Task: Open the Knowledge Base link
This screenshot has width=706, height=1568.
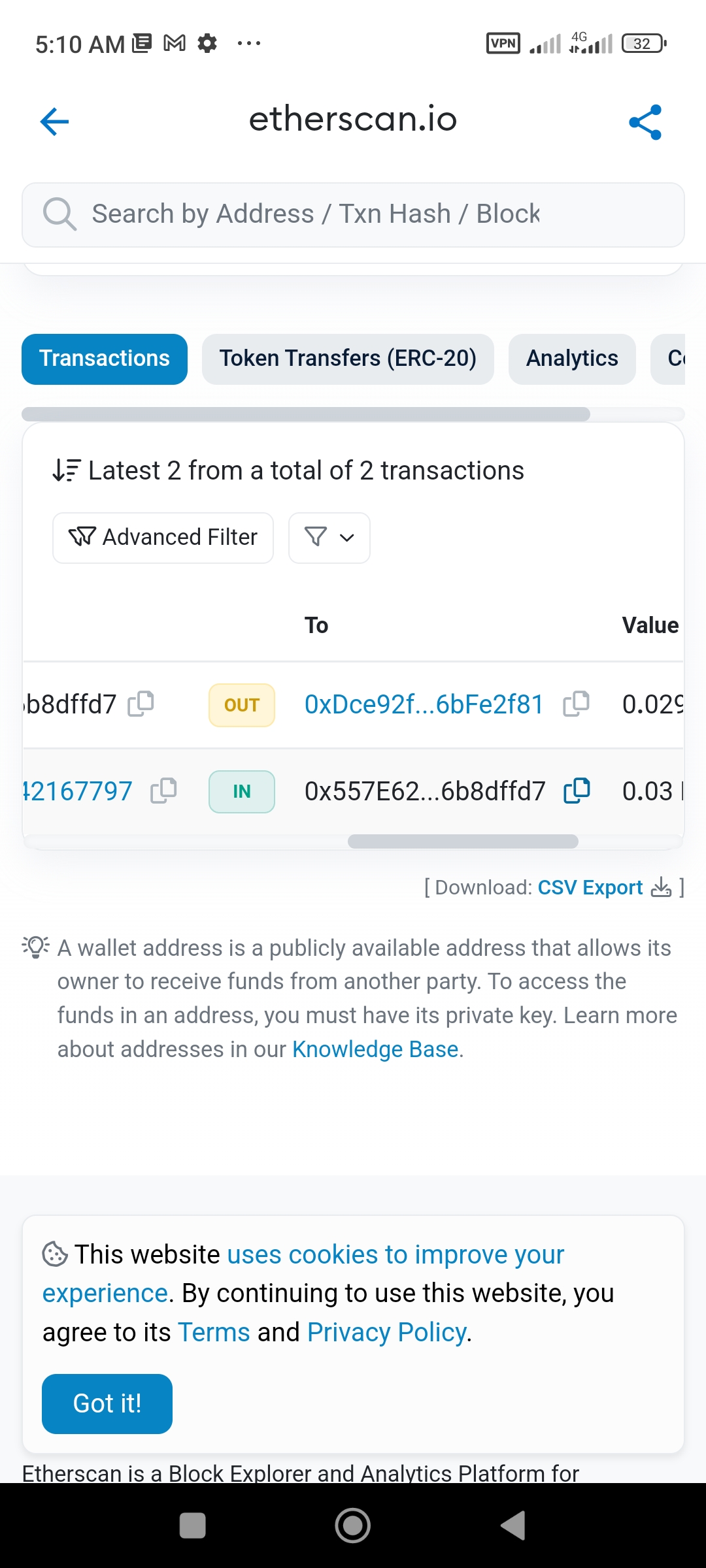Action: [375, 1049]
